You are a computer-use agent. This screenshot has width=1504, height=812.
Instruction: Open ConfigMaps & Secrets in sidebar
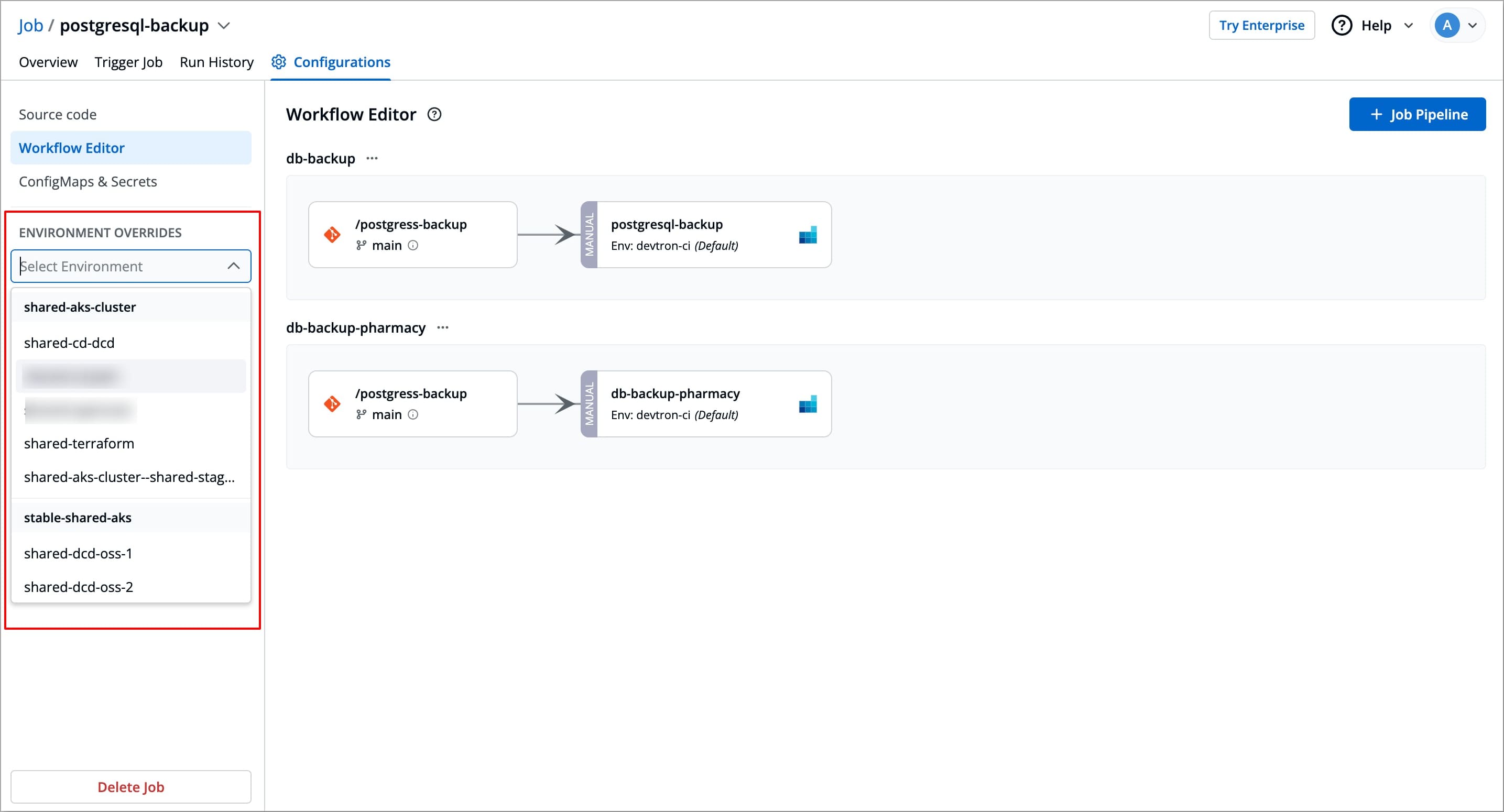pos(88,182)
